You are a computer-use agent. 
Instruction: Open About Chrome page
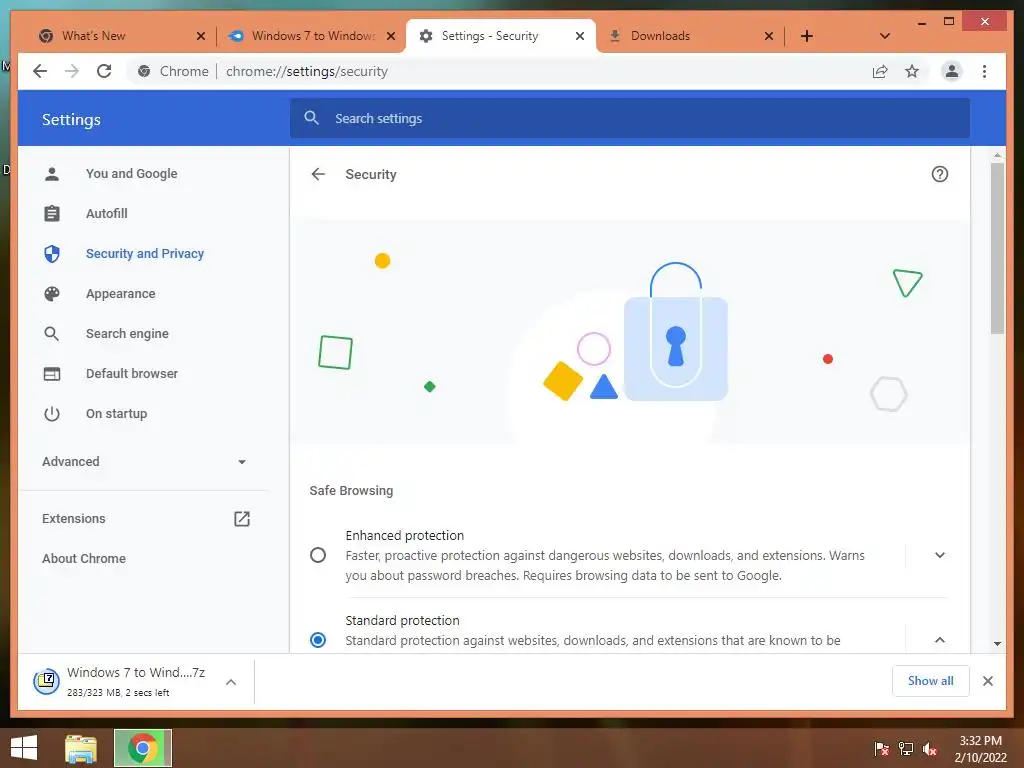point(84,558)
